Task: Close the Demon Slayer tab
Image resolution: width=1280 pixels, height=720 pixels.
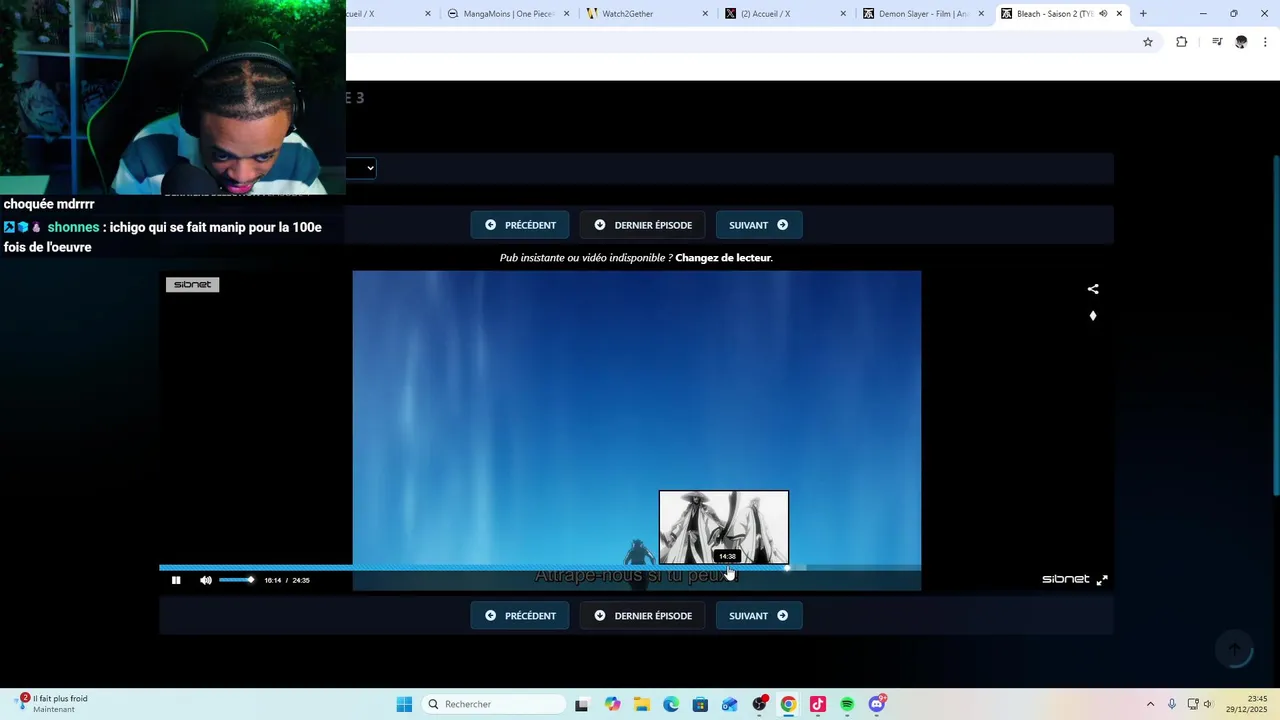Action: 981,14
